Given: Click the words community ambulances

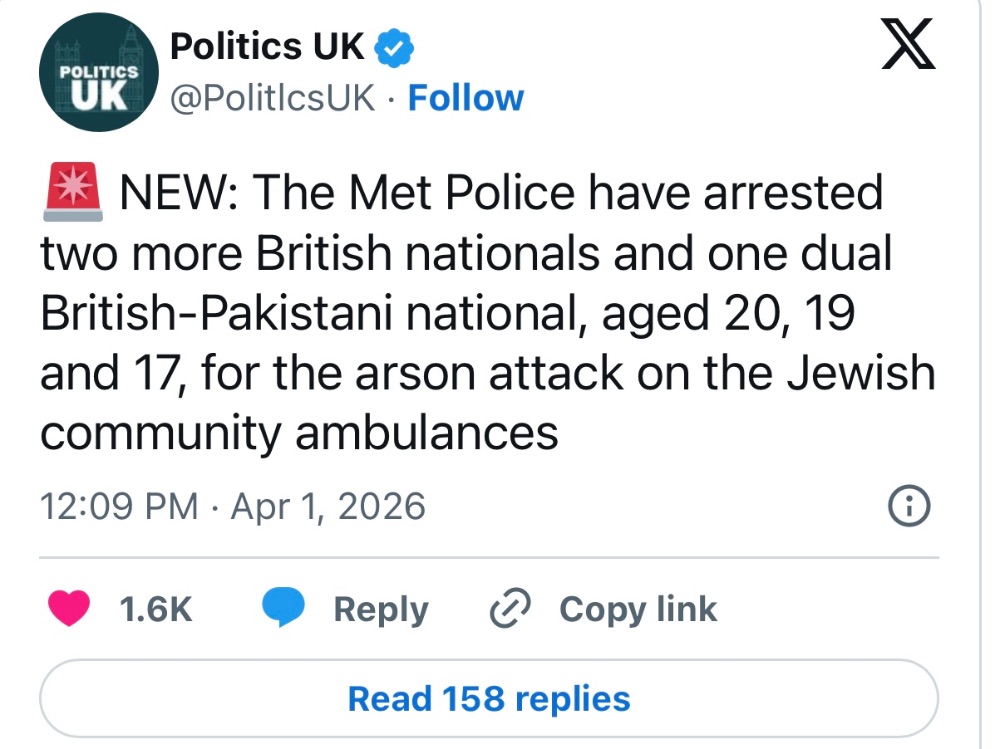Looking at the screenshot, I should point(299,433).
